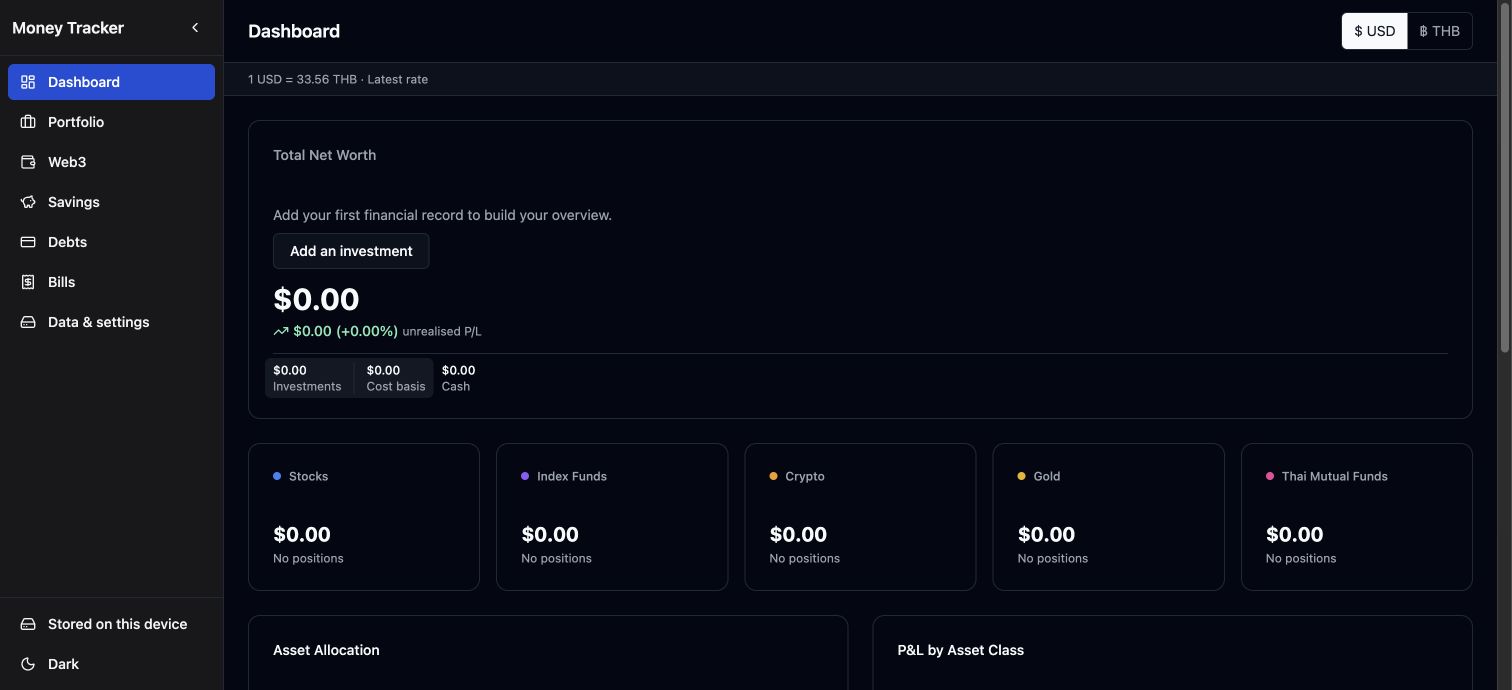Click the Portfolio briefcase icon

pos(28,122)
